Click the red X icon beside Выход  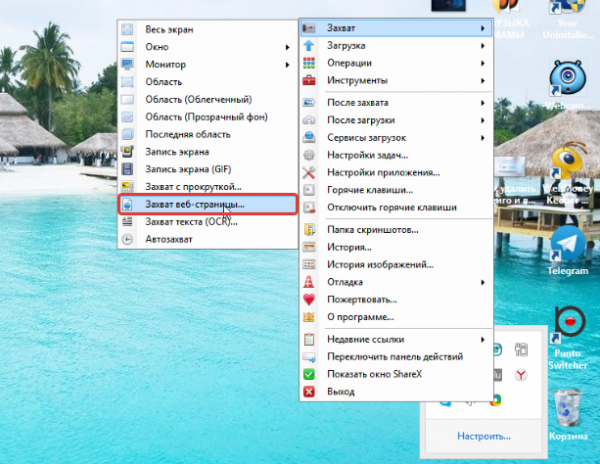[309, 392]
